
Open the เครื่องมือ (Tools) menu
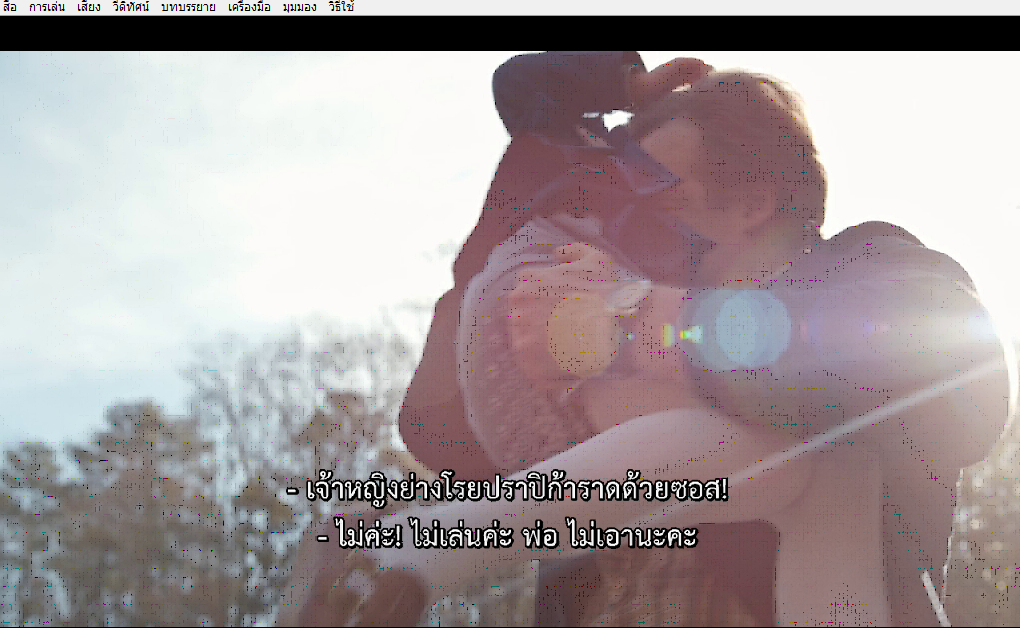pos(249,7)
